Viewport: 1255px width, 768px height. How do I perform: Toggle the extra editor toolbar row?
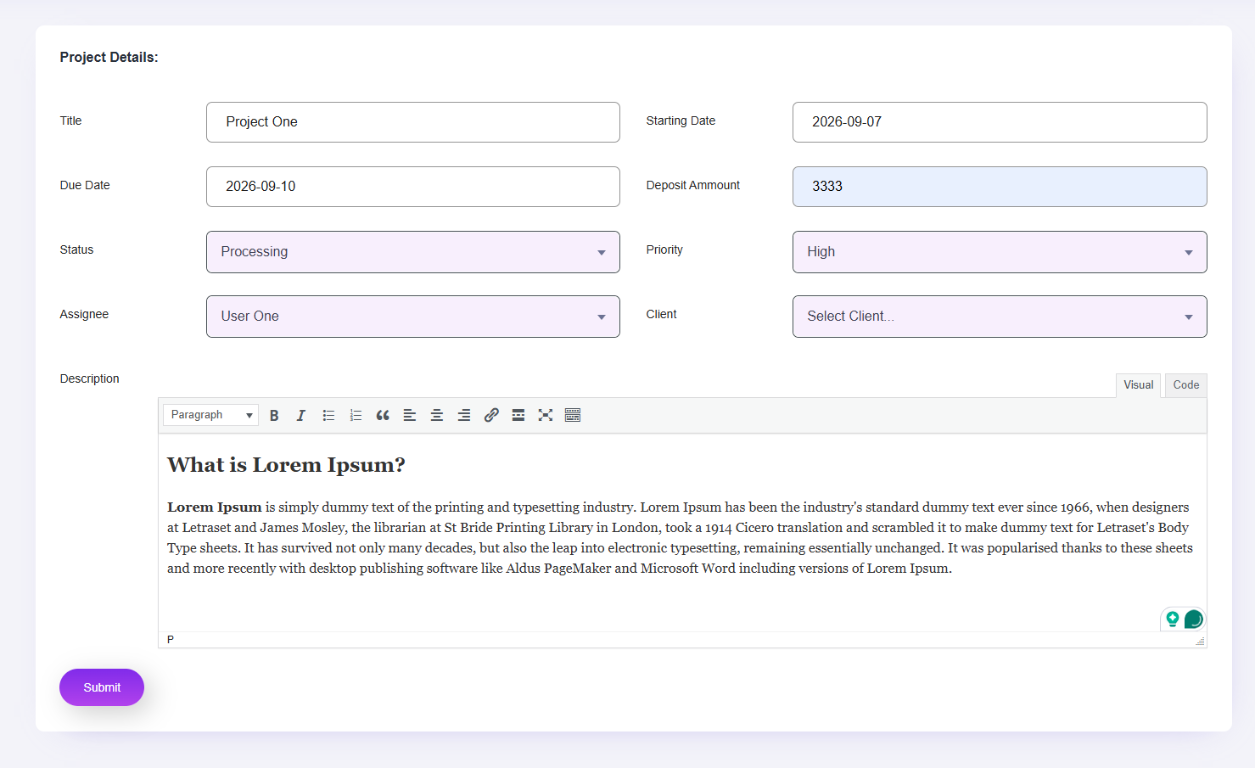pyautogui.click(x=573, y=415)
